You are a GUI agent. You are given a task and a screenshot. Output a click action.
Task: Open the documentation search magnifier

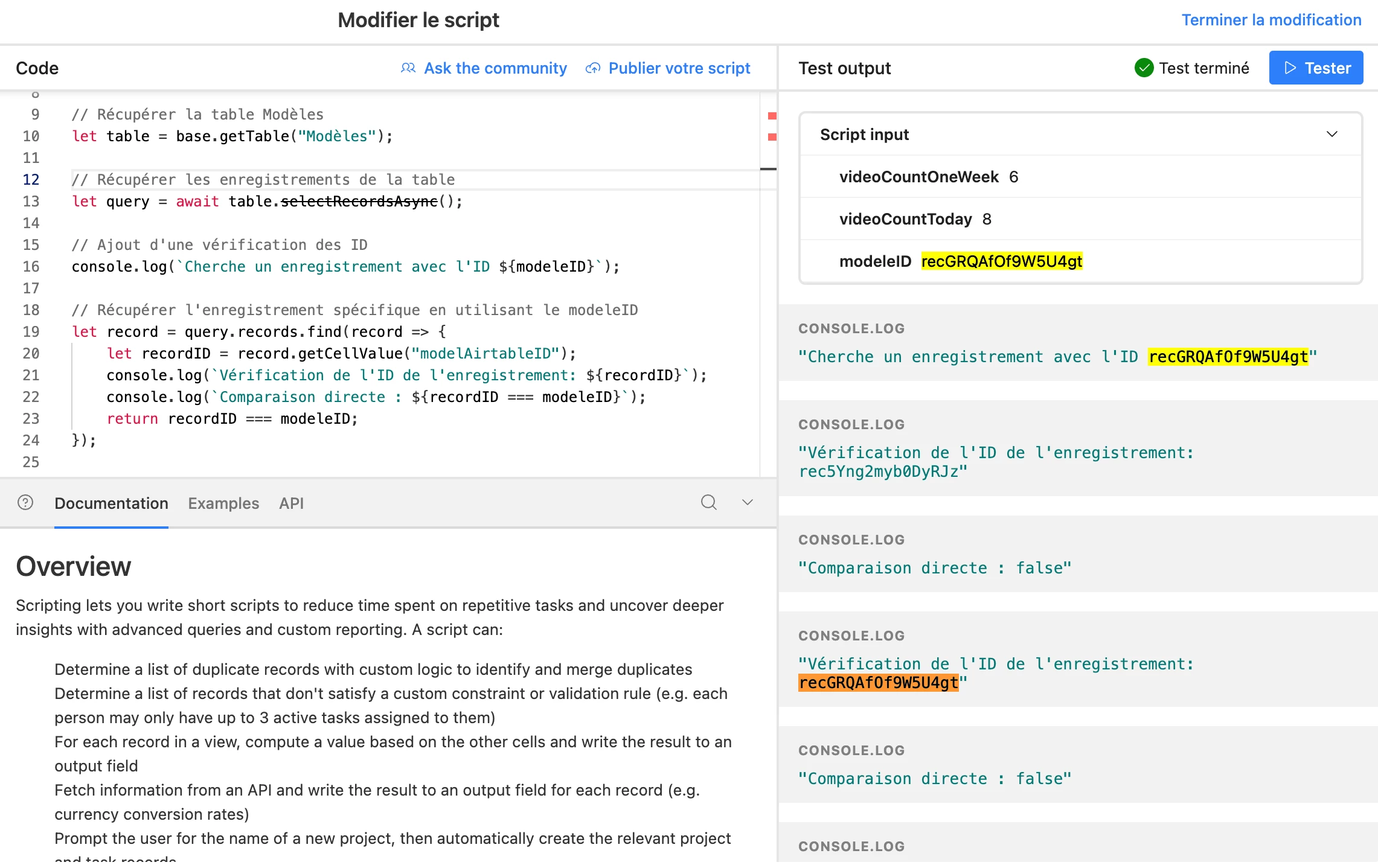(x=709, y=502)
